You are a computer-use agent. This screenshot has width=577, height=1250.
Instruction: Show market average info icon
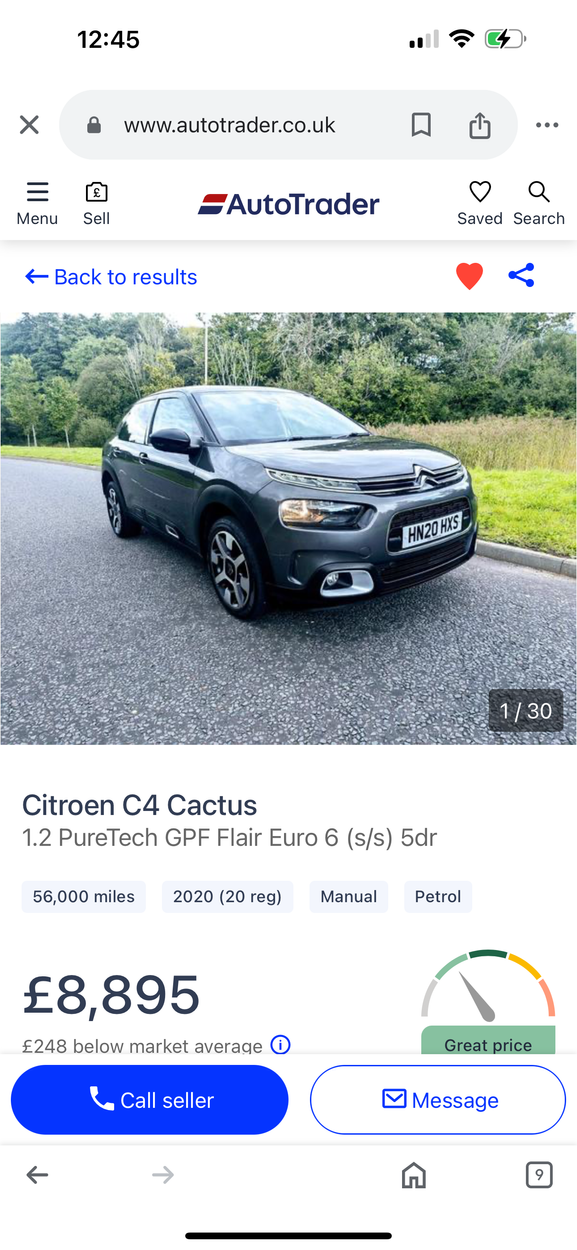pyautogui.click(x=281, y=1045)
